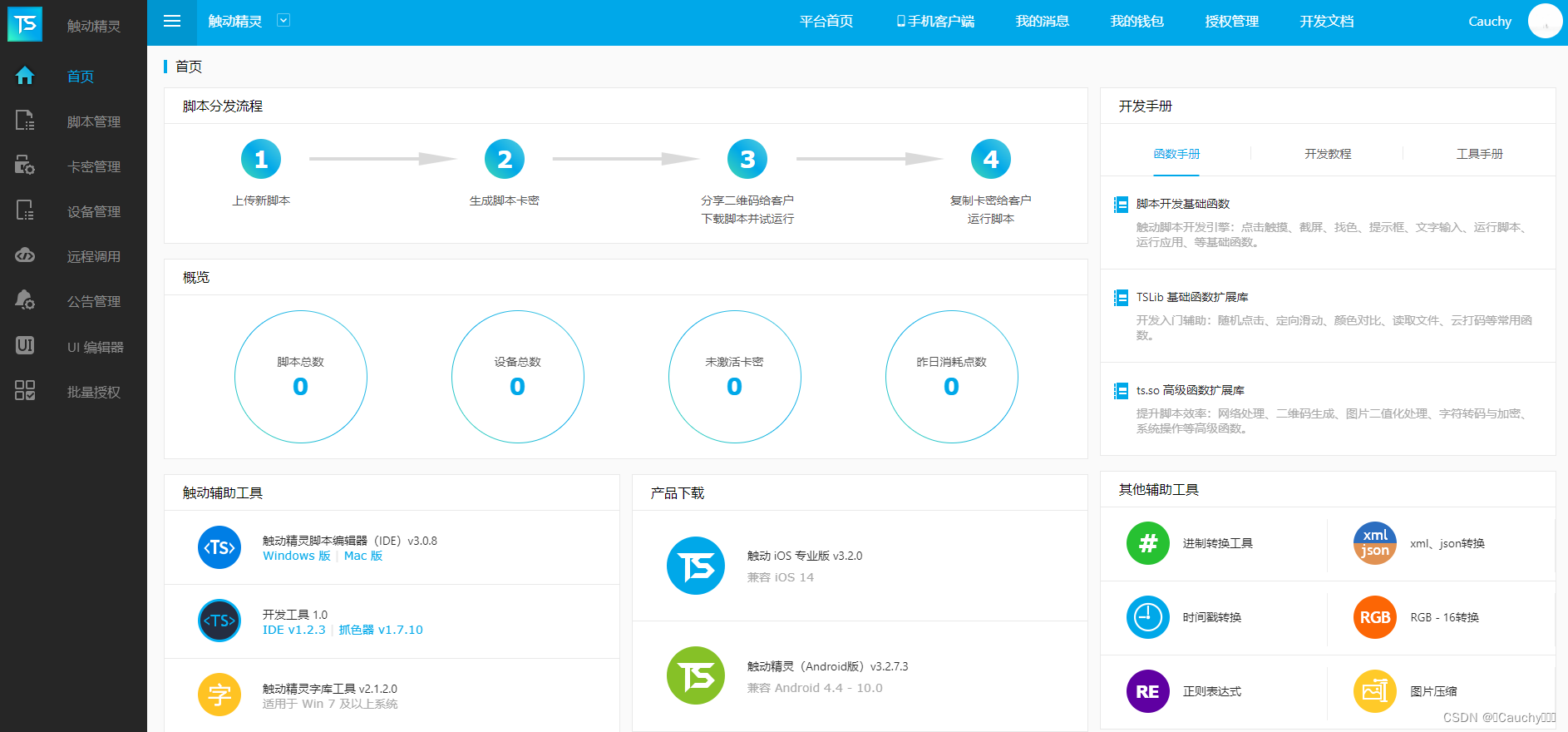Image resolution: width=1568 pixels, height=732 pixels.
Task: Switch to the 开发教程 tab
Action: pyautogui.click(x=1328, y=154)
